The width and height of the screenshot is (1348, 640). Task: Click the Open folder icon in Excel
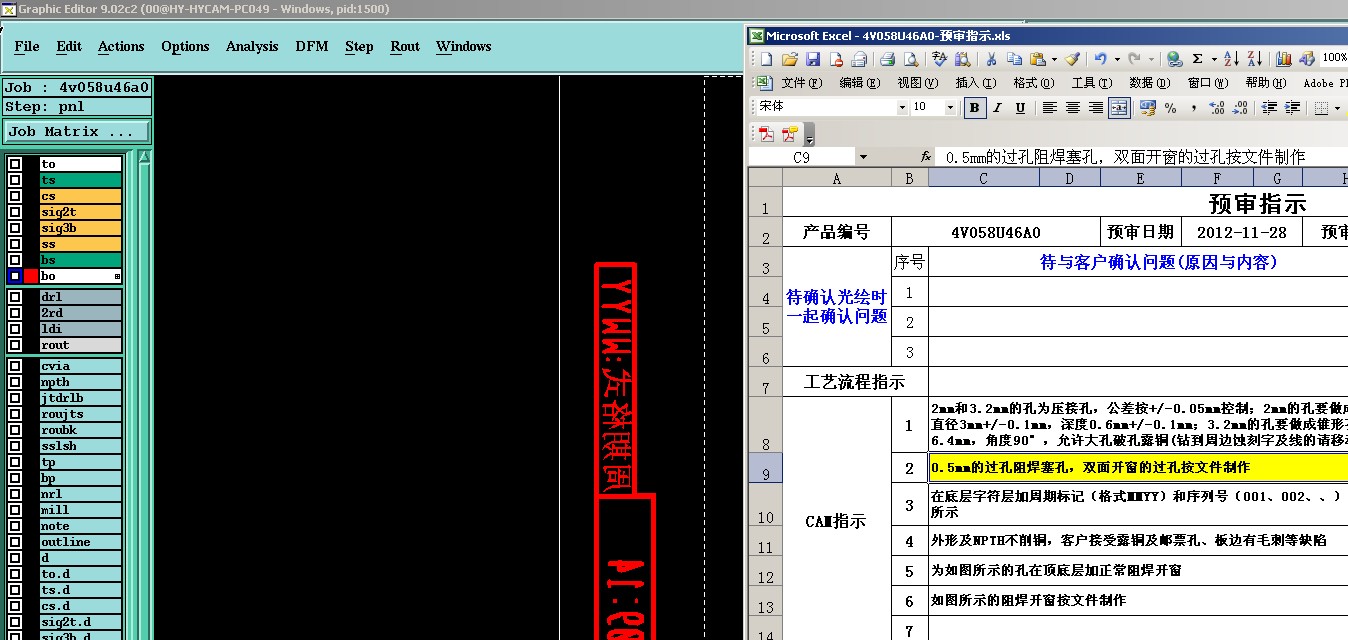coord(790,59)
